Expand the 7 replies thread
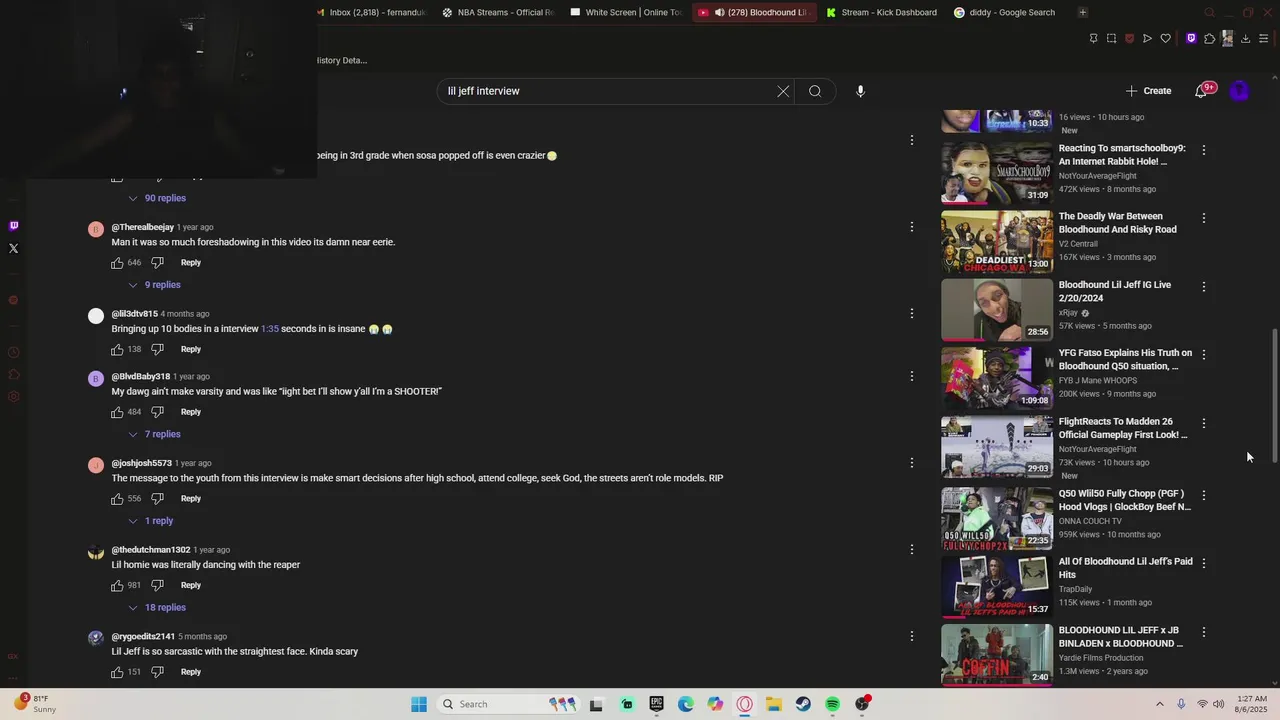The height and width of the screenshot is (720, 1280). click(154, 434)
